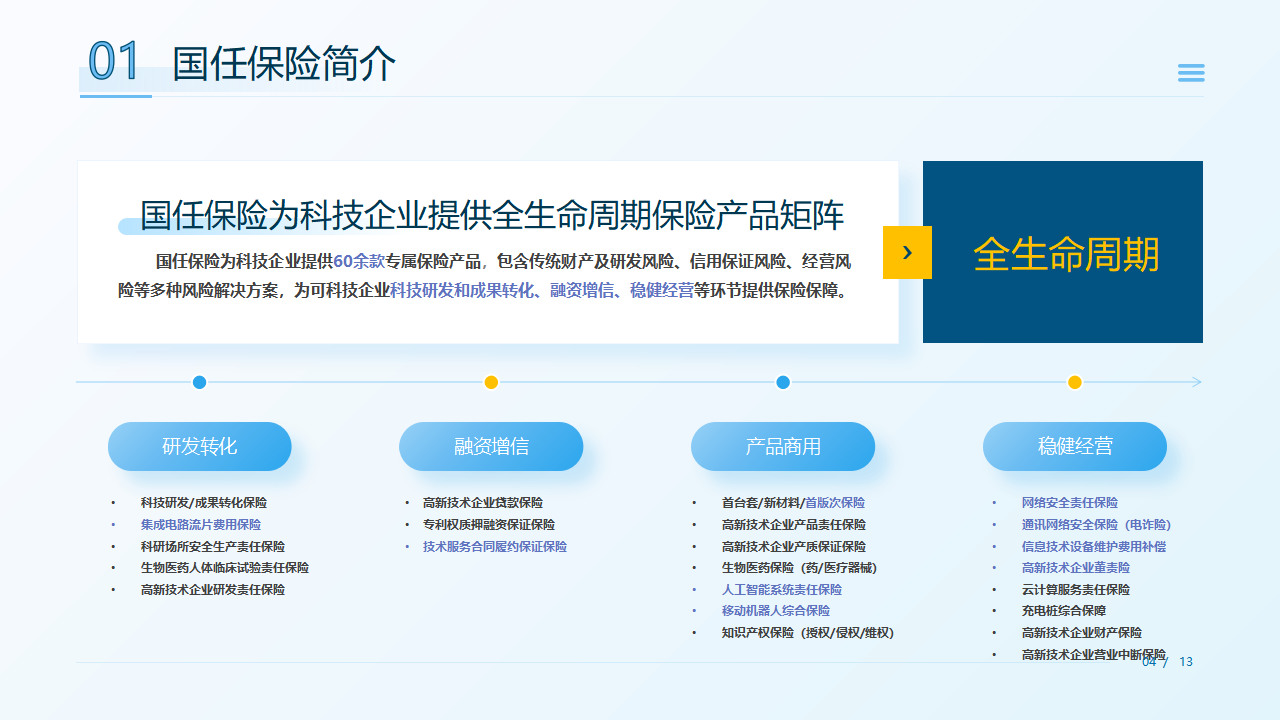The height and width of the screenshot is (720, 1280).
Task: Switch to the 产品商用 tab pill
Action: click(x=782, y=446)
